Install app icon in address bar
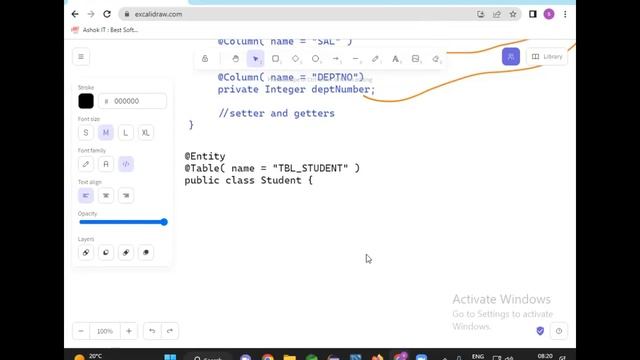The image size is (640, 360). tap(481, 14)
